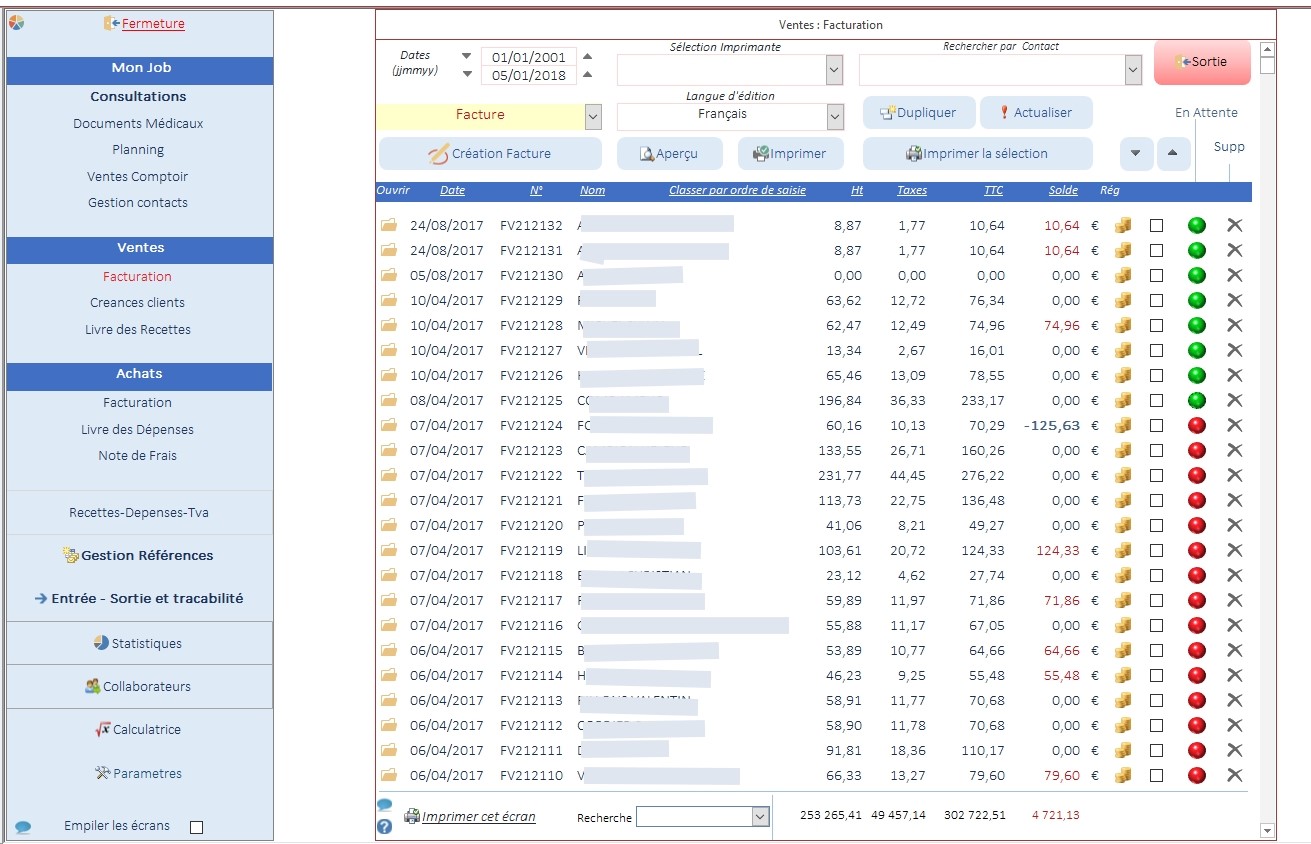
Task: Move selection up with arrow button
Action: pyautogui.click(x=1173, y=154)
